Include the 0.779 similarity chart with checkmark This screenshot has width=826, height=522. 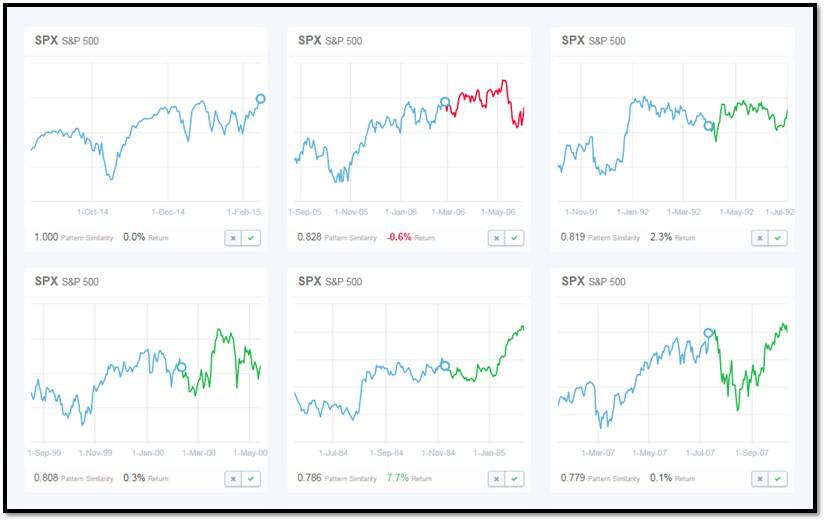778,479
